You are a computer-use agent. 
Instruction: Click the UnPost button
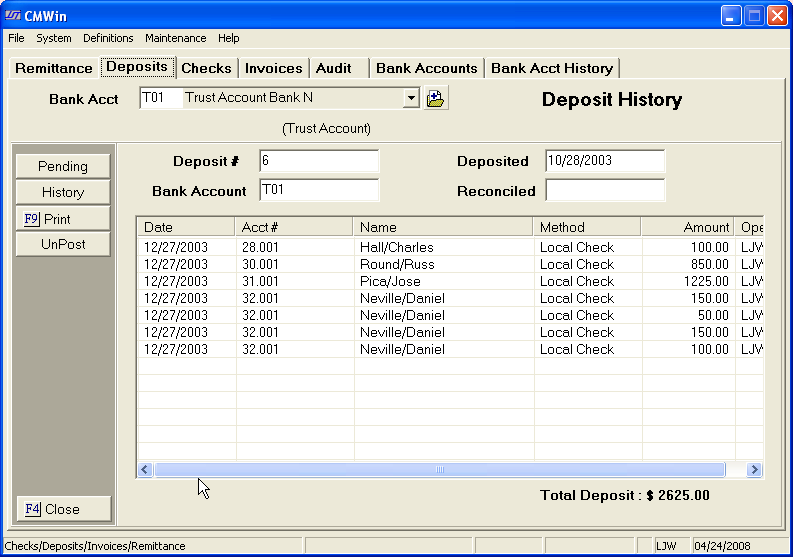(62, 244)
